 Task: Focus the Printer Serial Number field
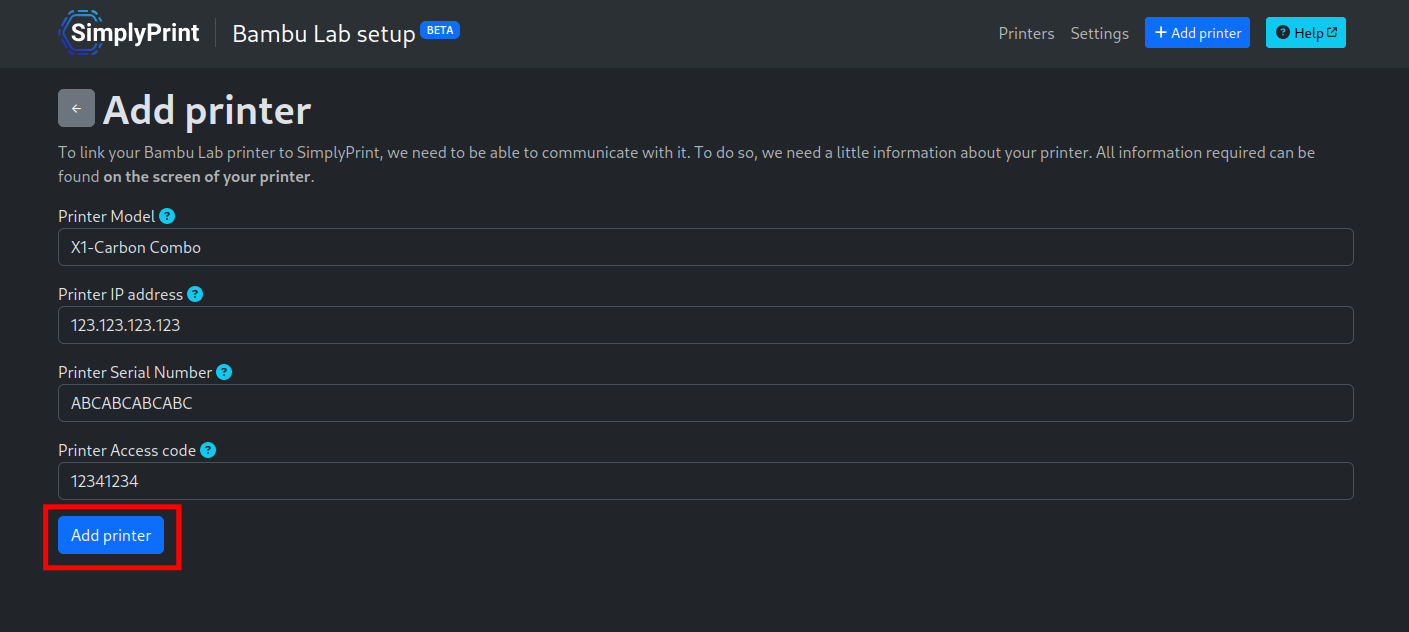point(705,403)
